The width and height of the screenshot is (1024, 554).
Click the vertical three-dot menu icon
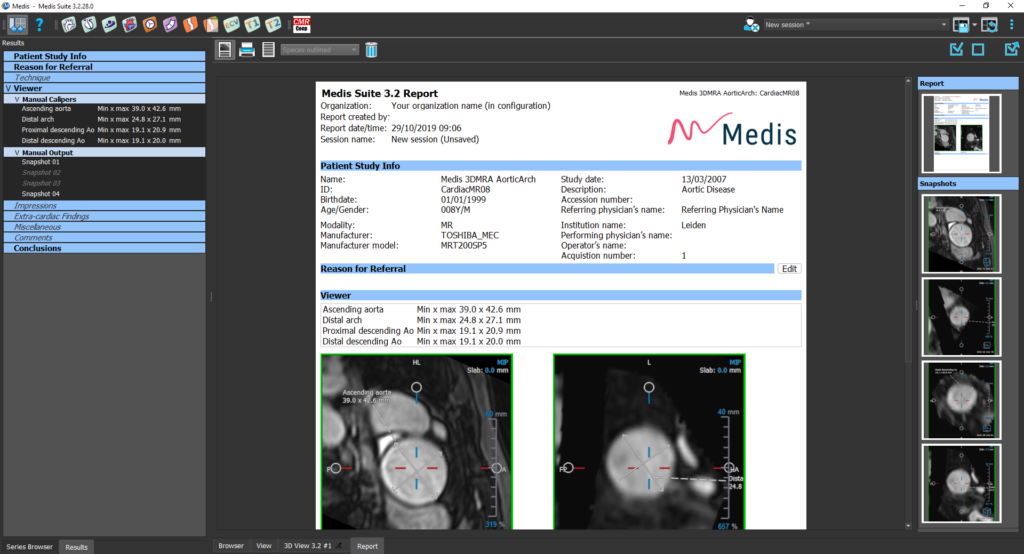coord(1012,25)
